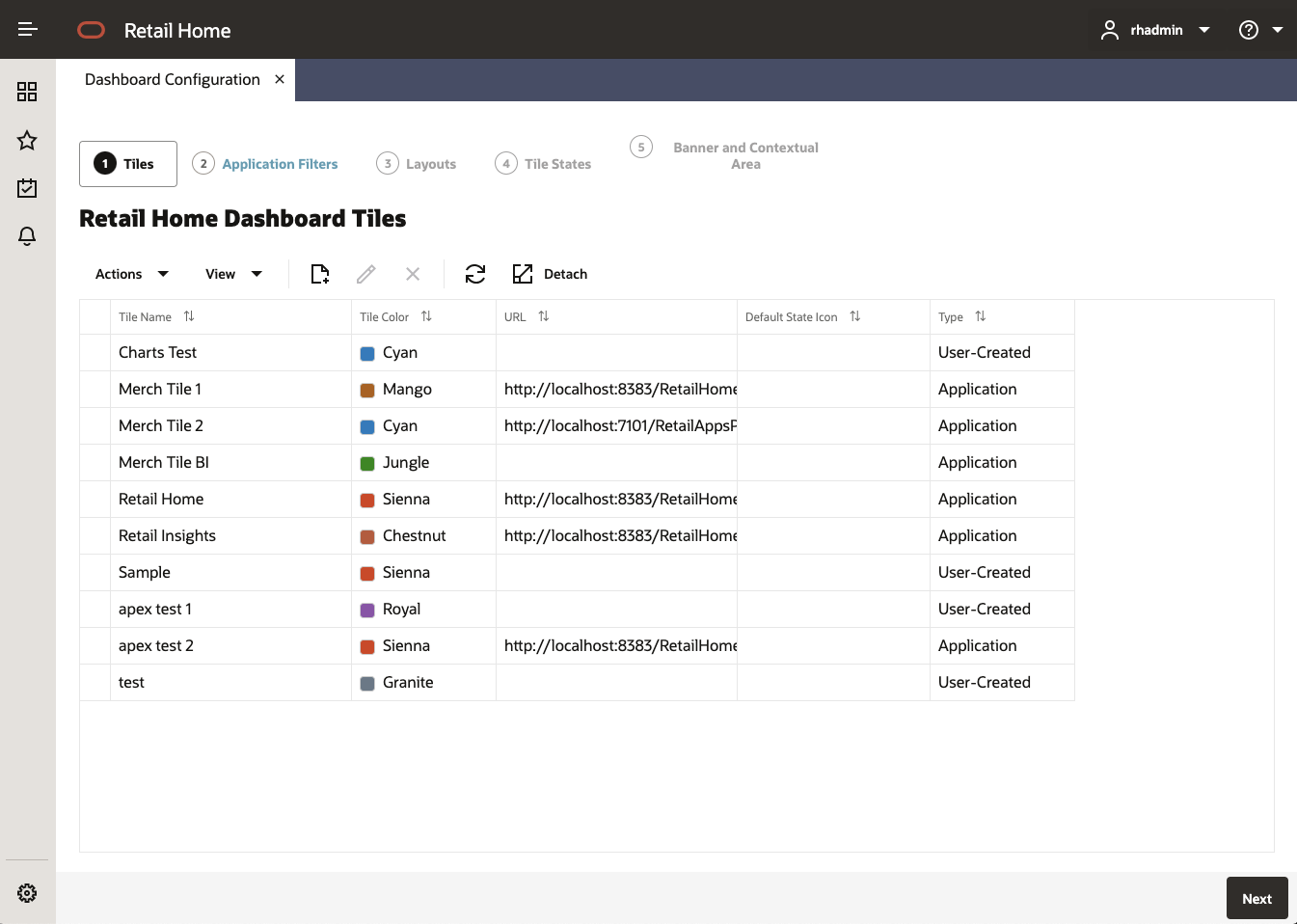This screenshot has height=924, width=1297.
Task: Click the user profile icon
Action: pos(1110,30)
